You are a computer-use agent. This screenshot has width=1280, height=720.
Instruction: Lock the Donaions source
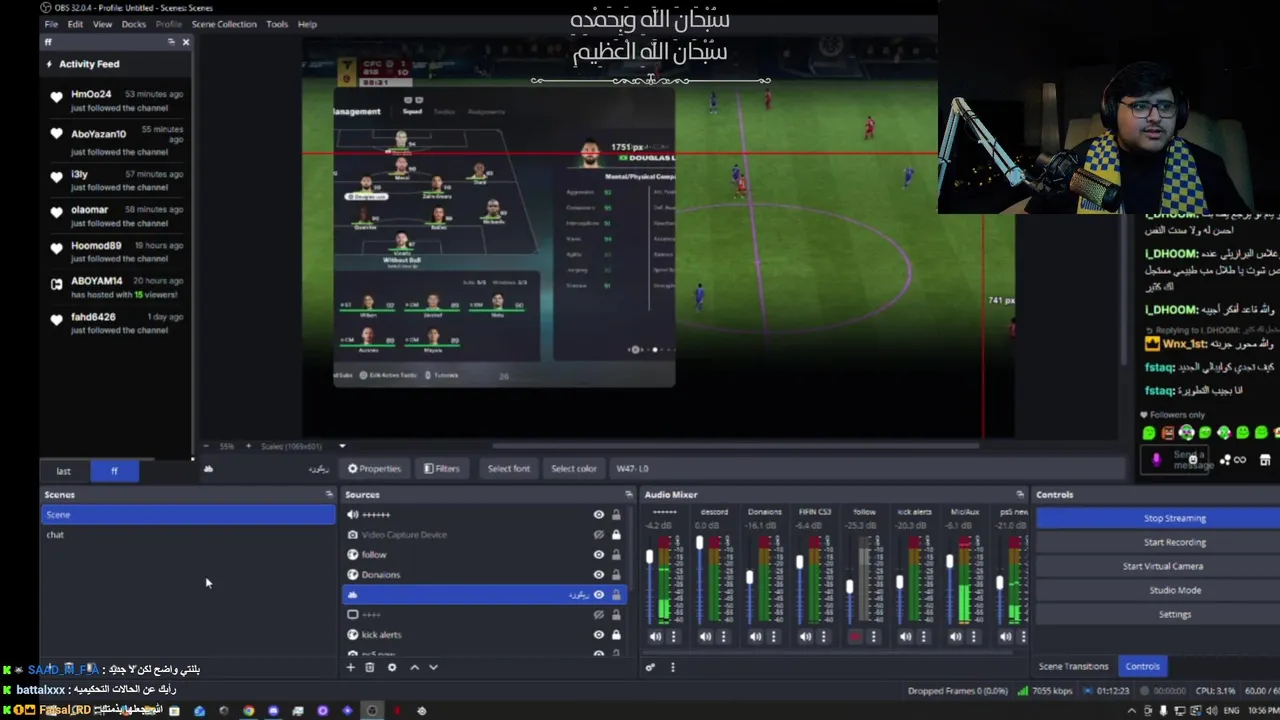[x=616, y=575]
